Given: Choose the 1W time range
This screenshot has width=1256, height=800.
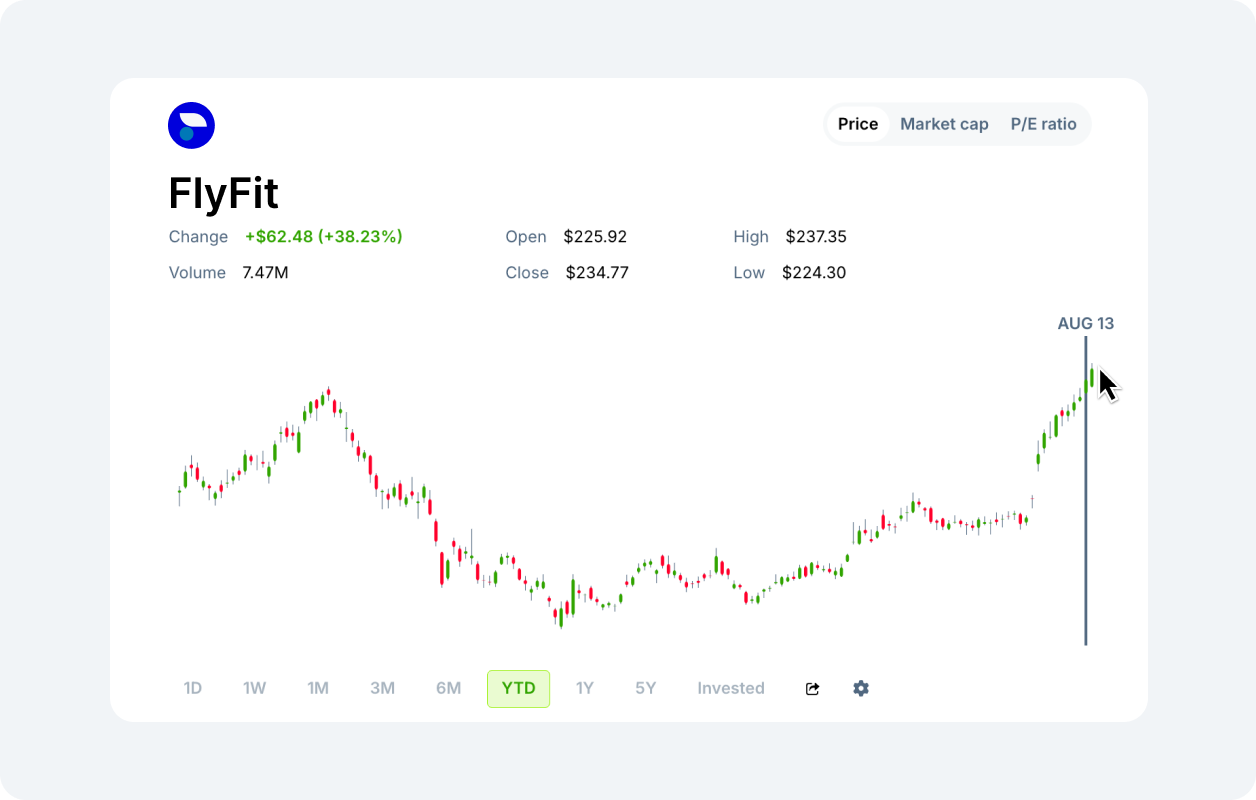Looking at the screenshot, I should point(254,688).
